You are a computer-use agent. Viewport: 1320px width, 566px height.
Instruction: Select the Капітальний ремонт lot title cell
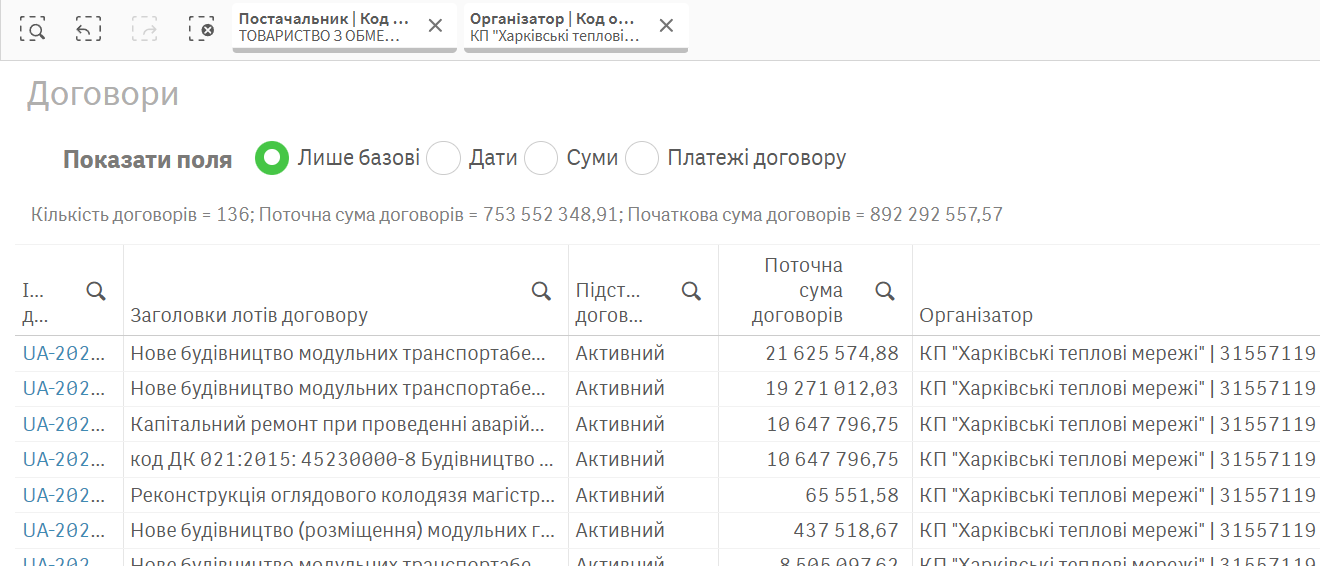point(345,424)
